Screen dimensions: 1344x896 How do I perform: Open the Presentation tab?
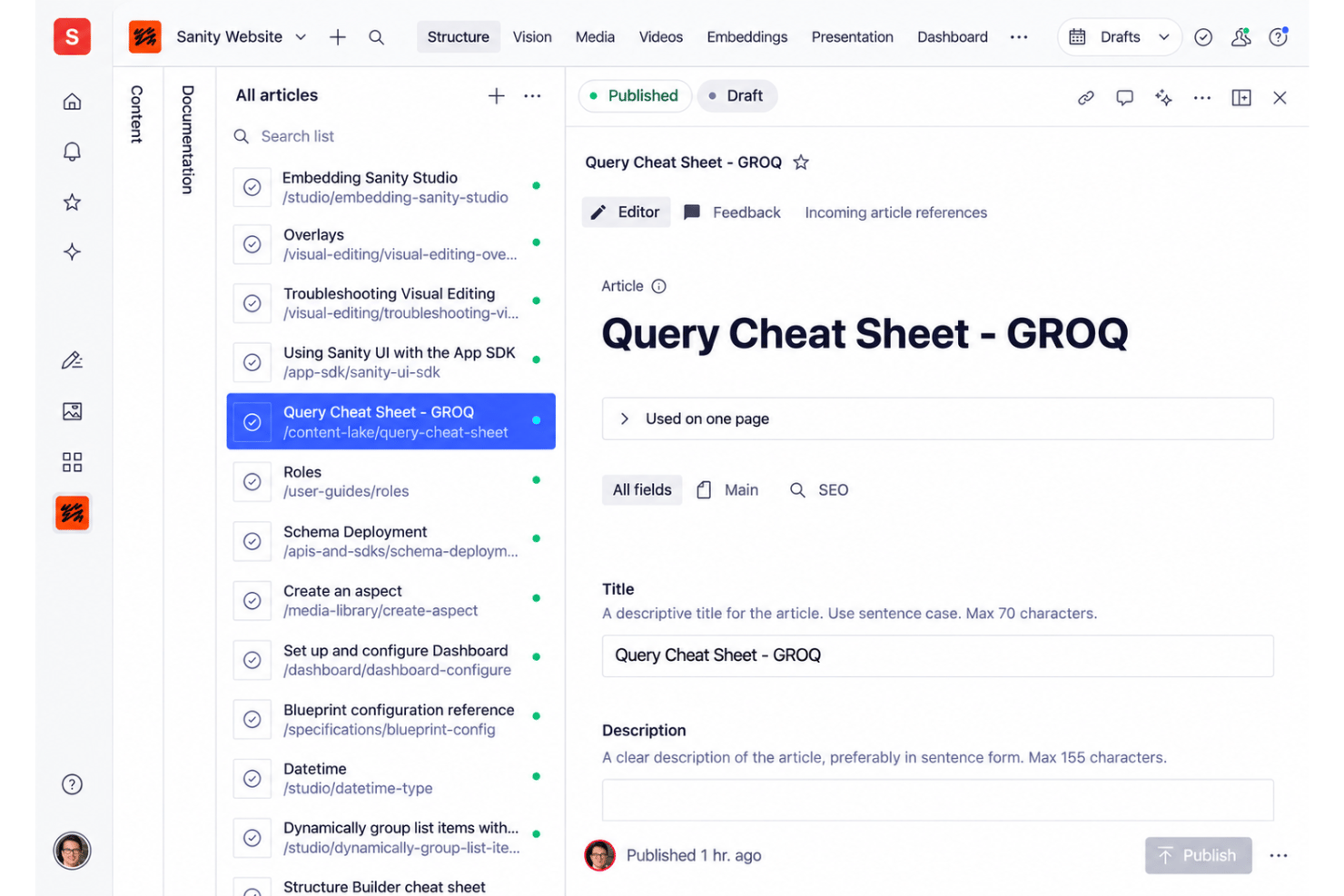click(852, 37)
